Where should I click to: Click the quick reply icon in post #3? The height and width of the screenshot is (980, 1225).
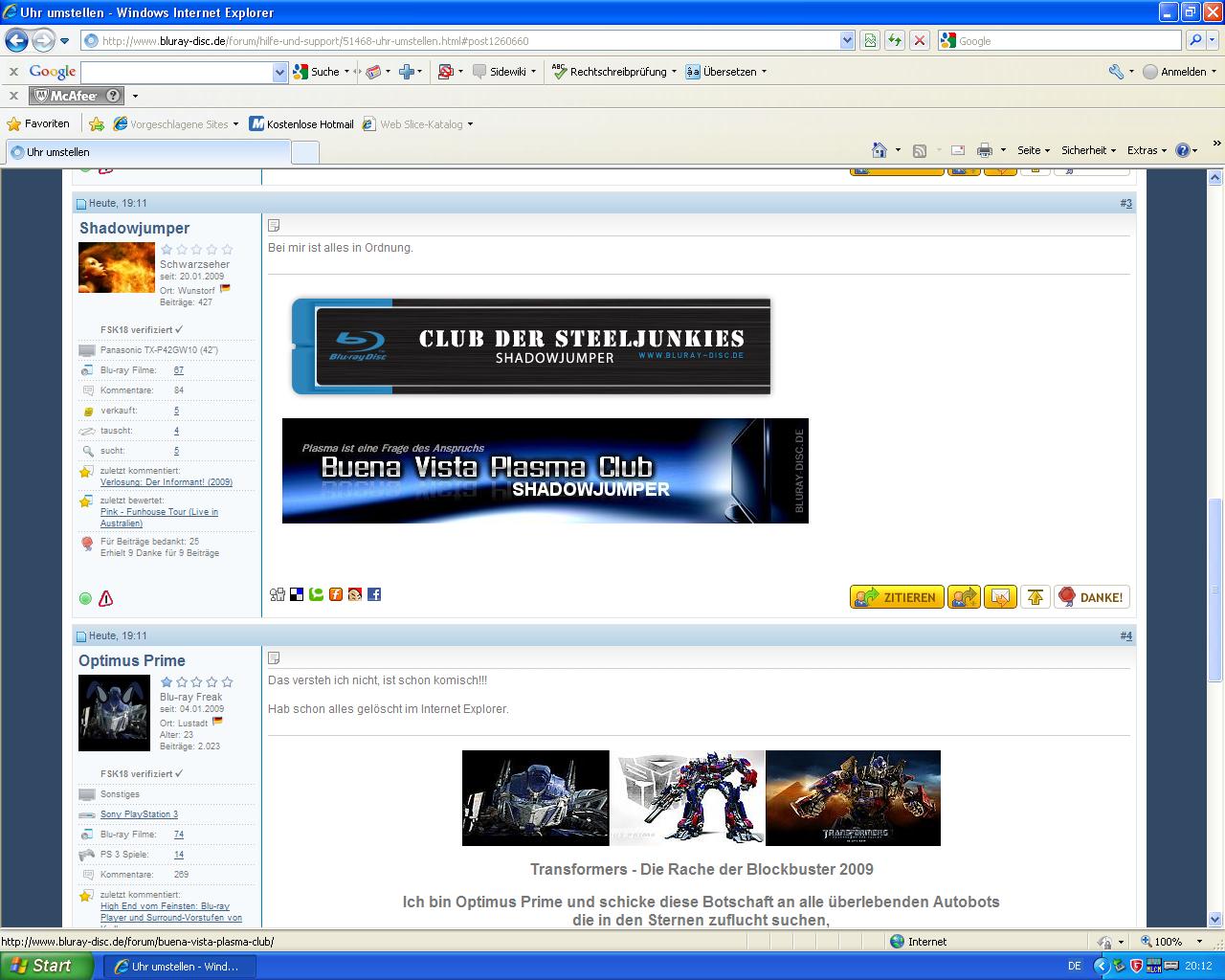click(x=1000, y=597)
